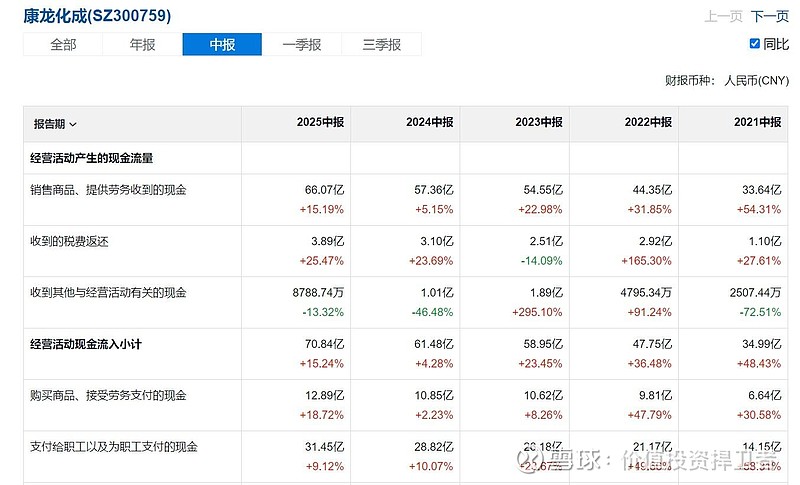Click the -46.48% change value

pos(432,312)
